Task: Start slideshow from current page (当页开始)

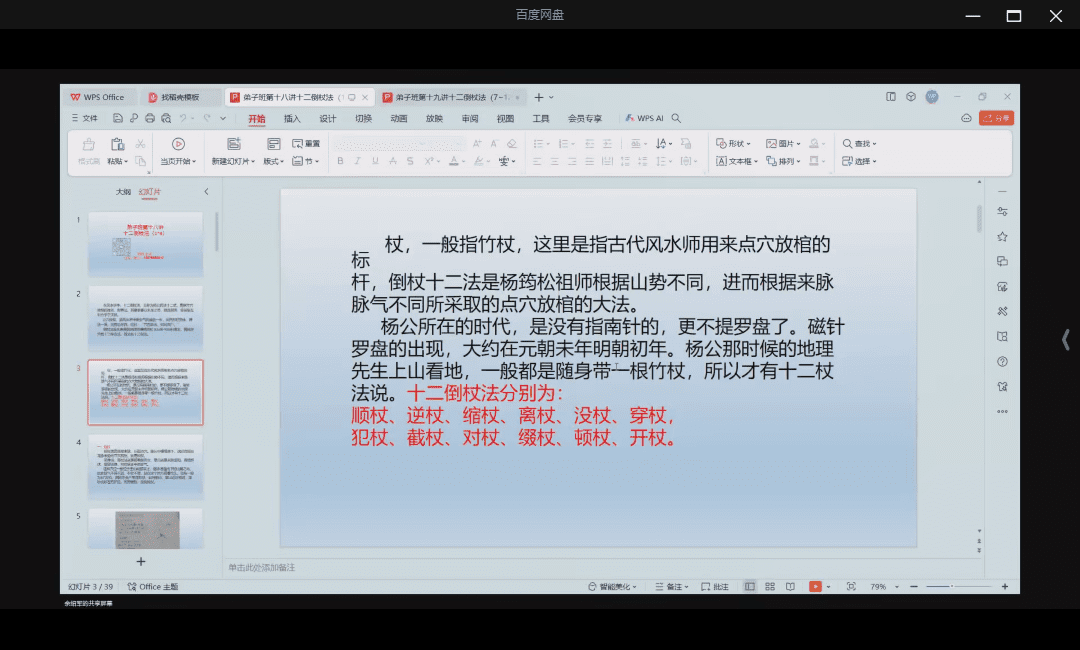Action: 178,145
